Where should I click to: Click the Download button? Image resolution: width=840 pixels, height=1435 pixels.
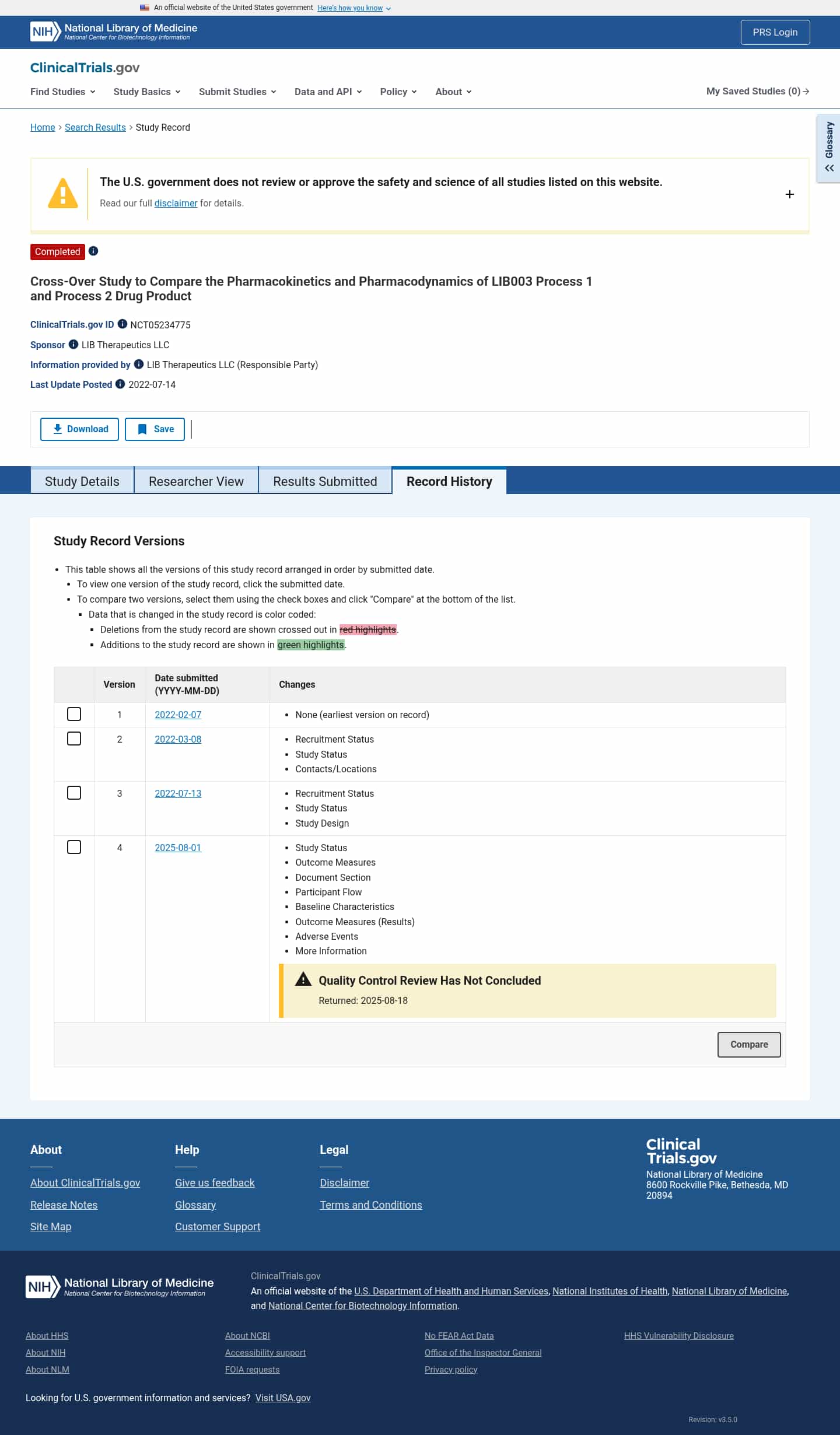coord(79,429)
